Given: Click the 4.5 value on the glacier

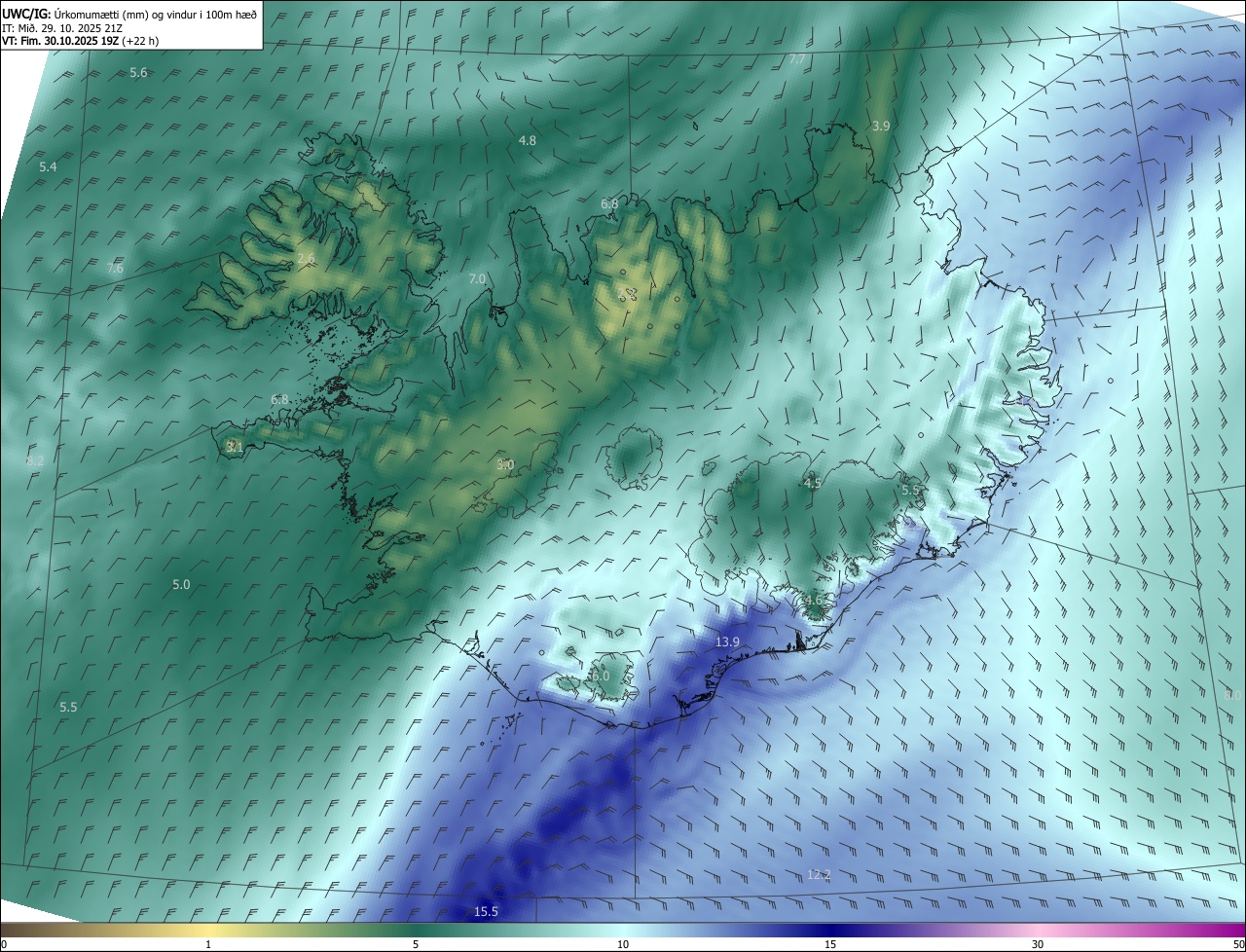Looking at the screenshot, I should point(813,483).
